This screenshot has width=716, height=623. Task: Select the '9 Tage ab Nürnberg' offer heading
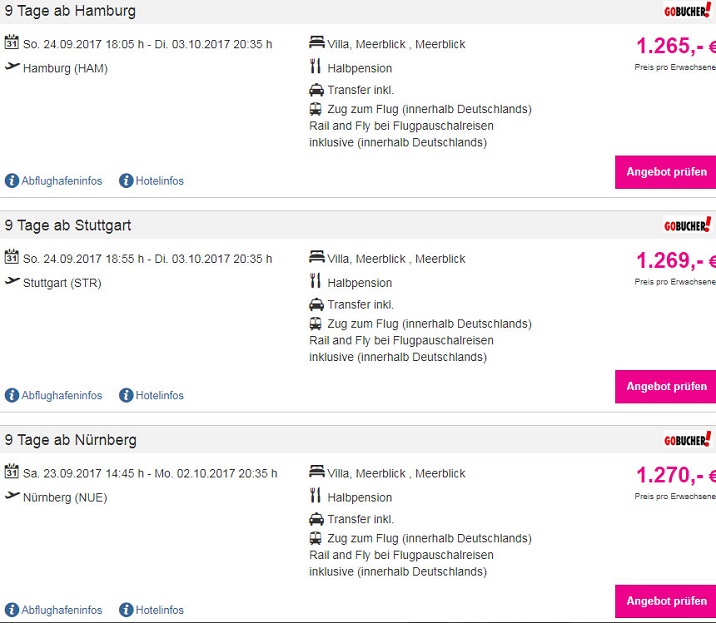coord(71,440)
